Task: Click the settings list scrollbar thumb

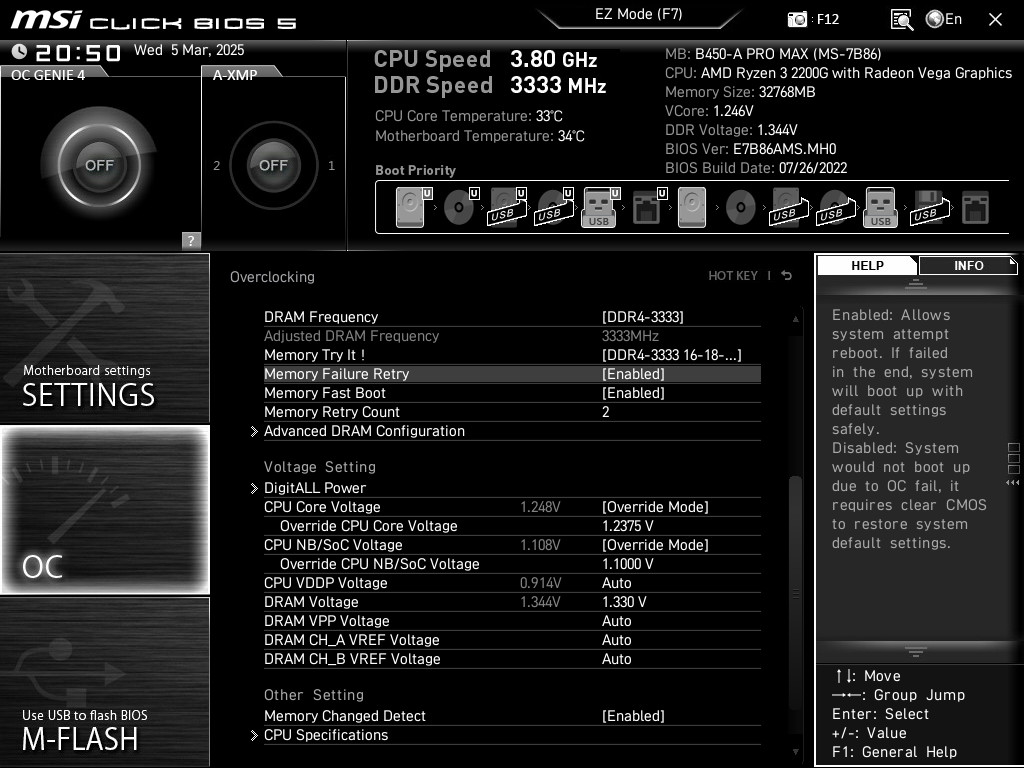Action: tap(795, 593)
